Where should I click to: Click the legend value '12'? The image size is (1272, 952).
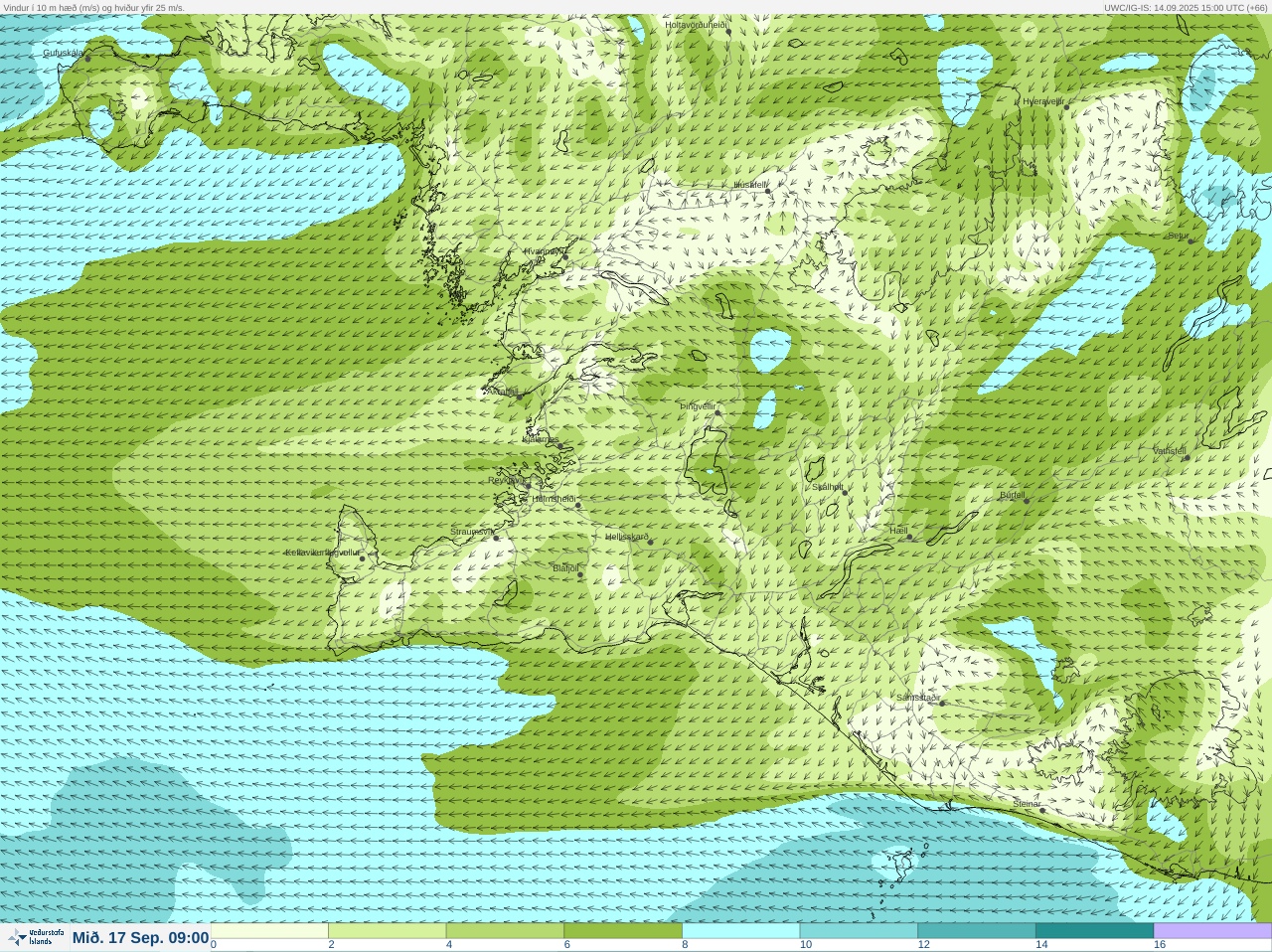[x=924, y=945]
